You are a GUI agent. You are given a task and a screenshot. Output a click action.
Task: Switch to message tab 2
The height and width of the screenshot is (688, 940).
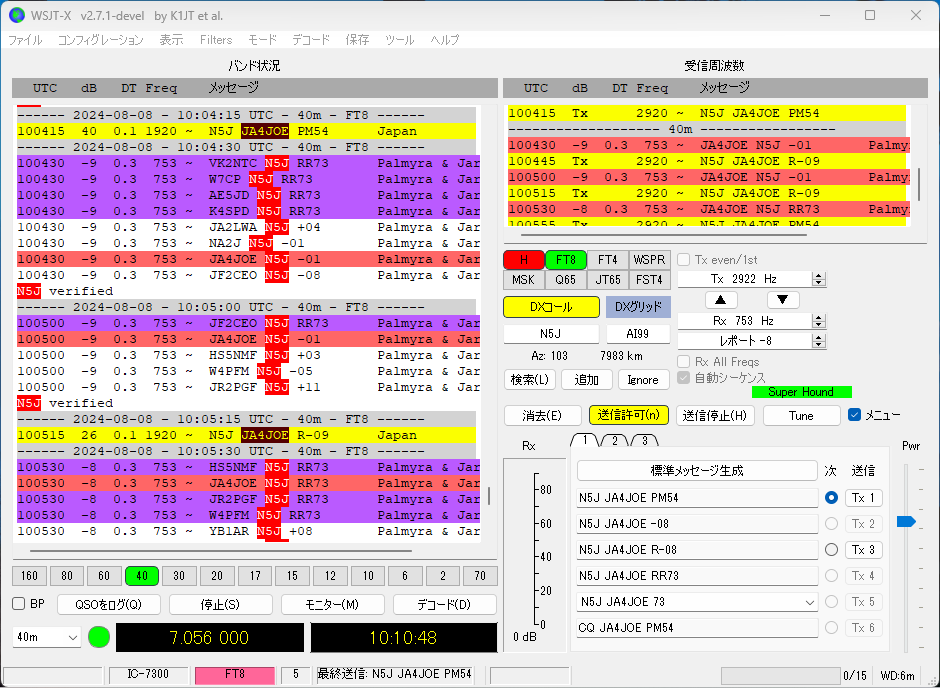pos(614,440)
